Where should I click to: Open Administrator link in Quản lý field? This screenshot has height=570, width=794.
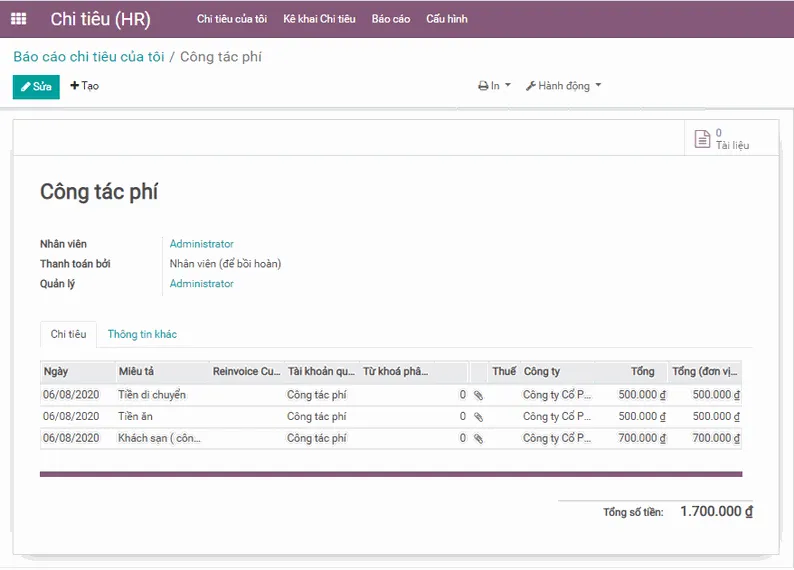coord(202,283)
